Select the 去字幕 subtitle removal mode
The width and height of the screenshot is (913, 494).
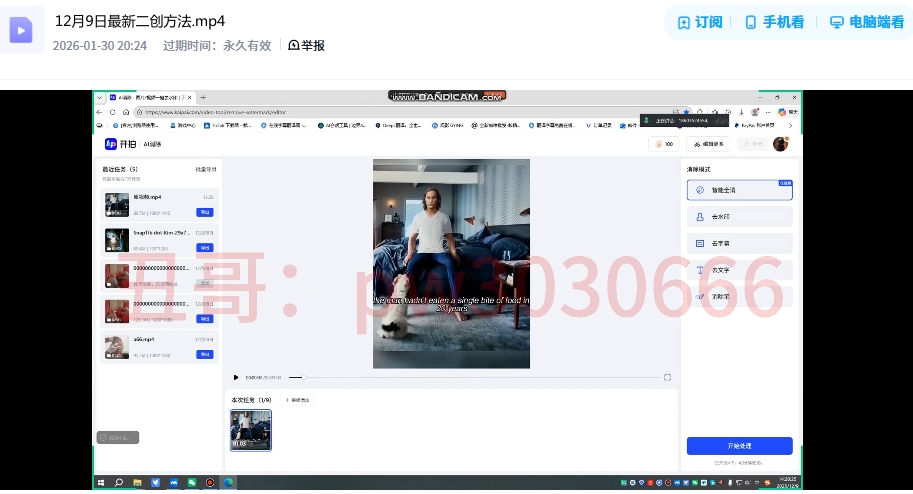point(739,244)
